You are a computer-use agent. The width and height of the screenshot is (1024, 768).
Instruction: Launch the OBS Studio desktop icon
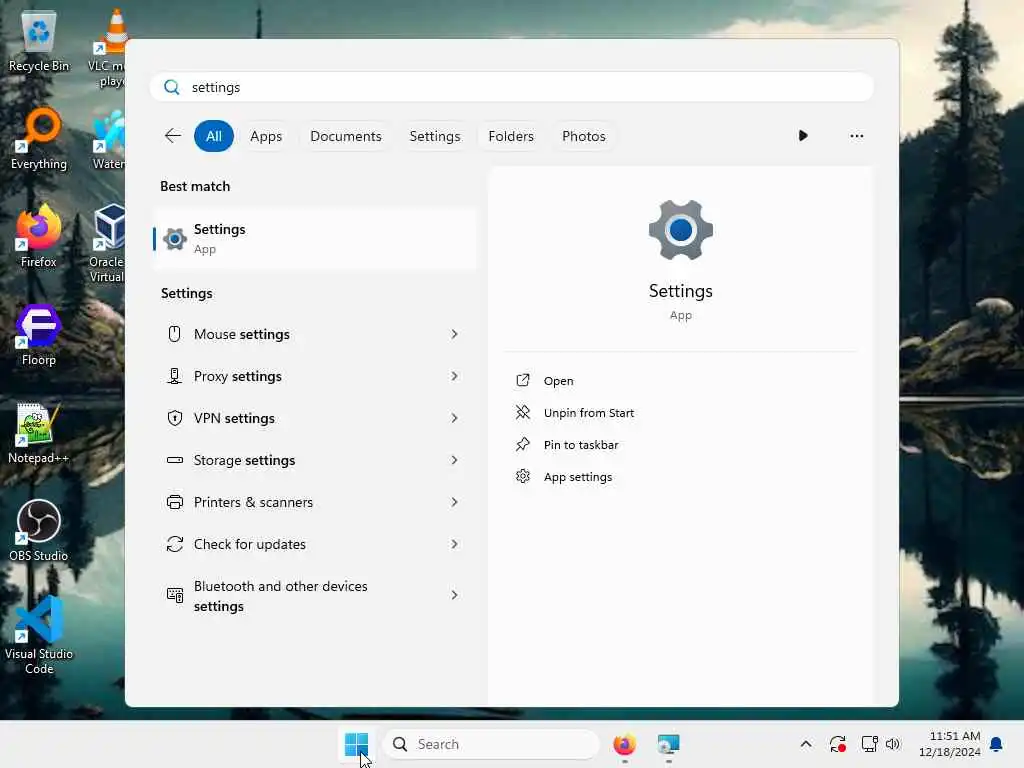39,530
